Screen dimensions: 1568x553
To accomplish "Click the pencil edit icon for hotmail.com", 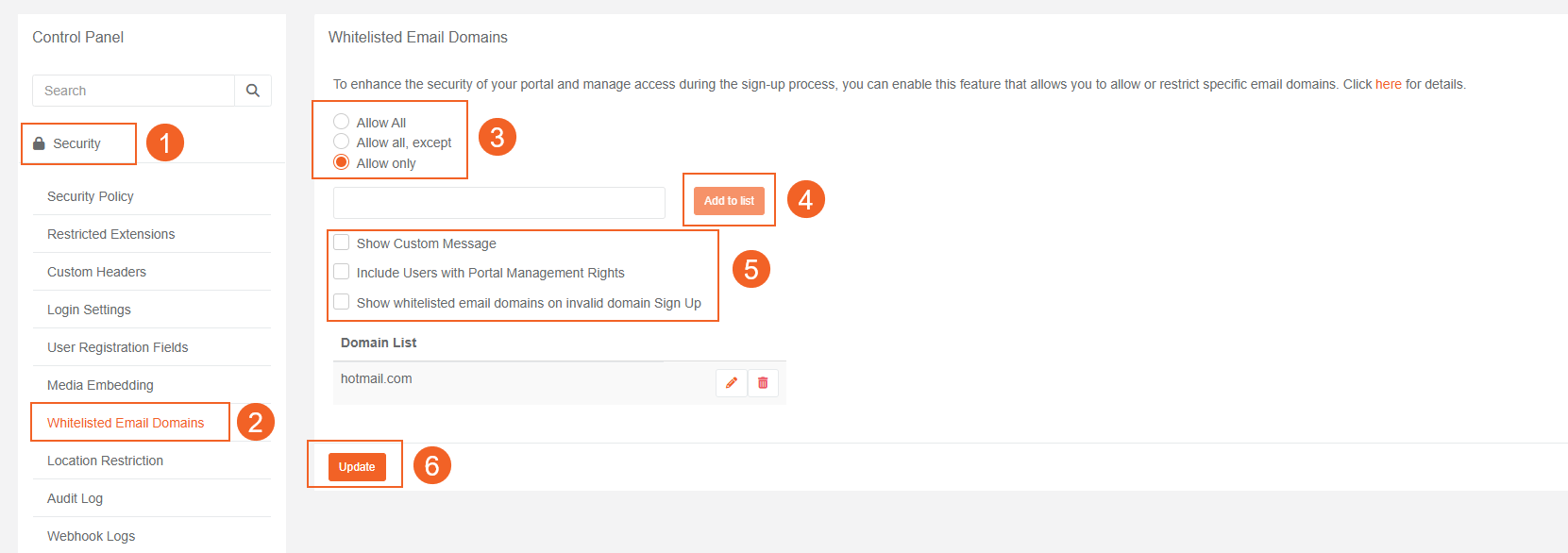I will coord(732,383).
